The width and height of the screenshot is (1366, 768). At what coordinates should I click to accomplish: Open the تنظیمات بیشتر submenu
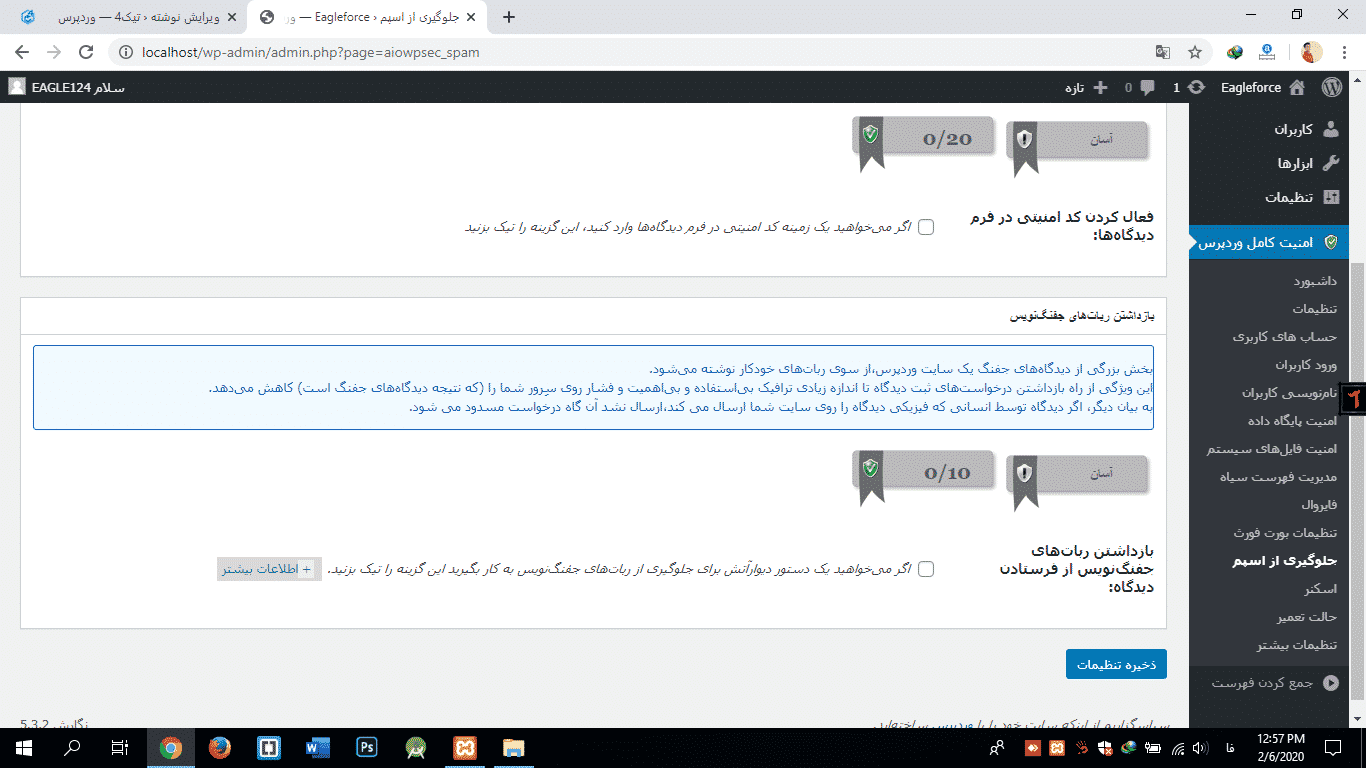[1297, 645]
